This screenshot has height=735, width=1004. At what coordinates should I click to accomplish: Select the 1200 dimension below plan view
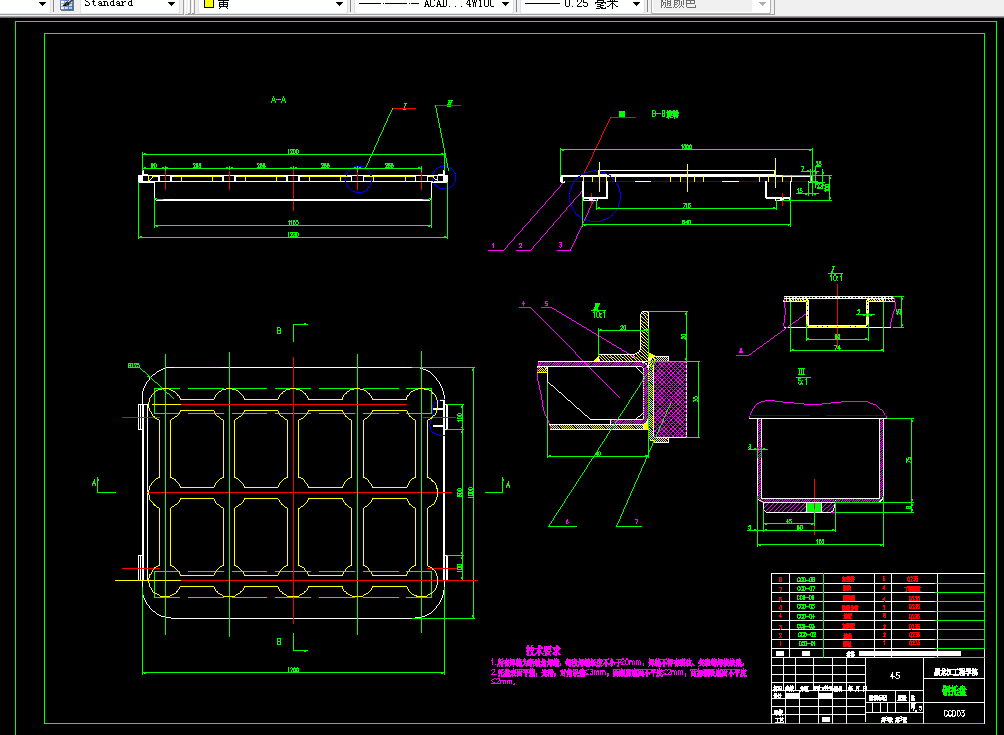click(293, 670)
